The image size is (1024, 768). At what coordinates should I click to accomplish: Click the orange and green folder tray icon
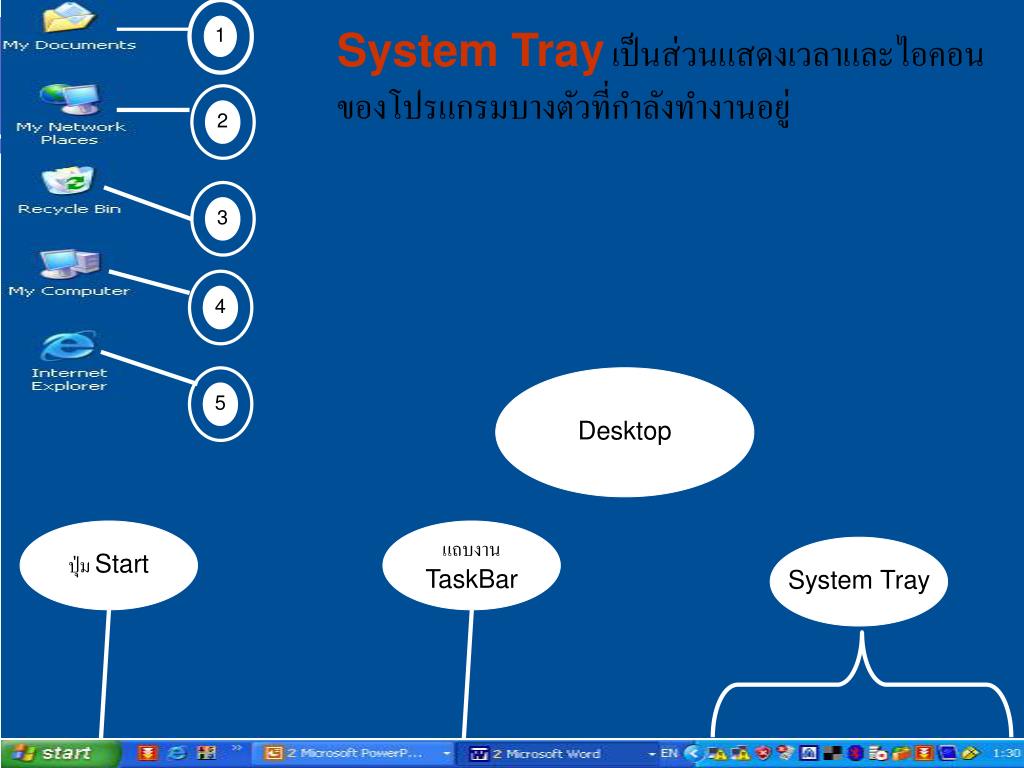(x=901, y=753)
